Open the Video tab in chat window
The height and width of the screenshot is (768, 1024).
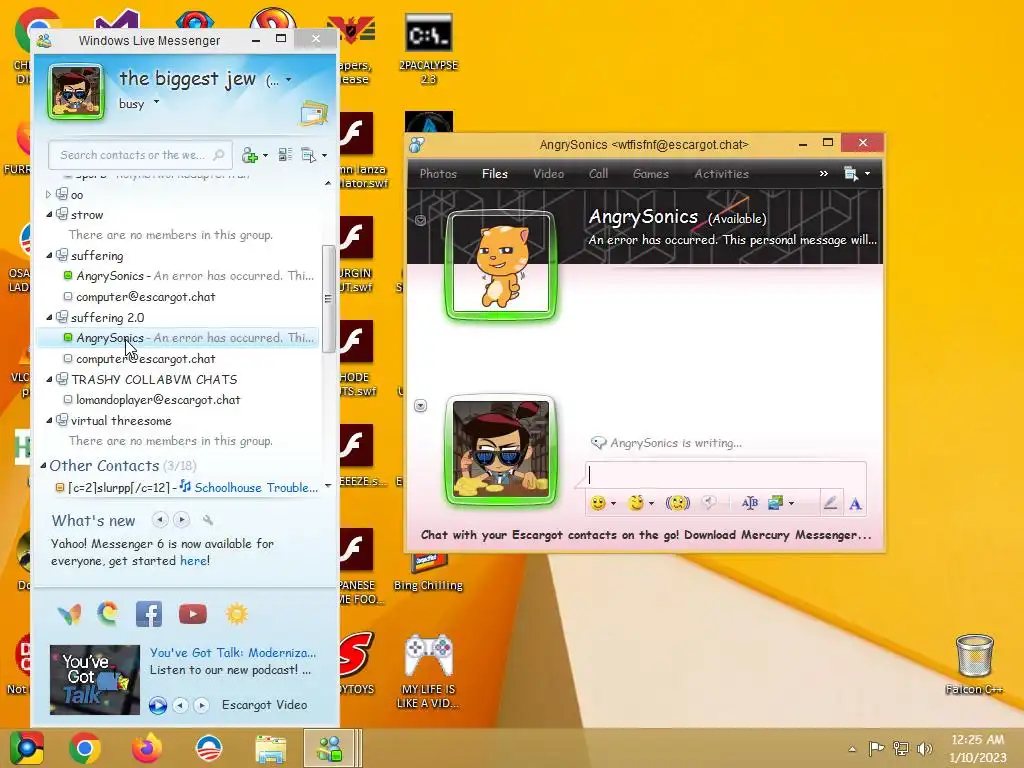(549, 174)
